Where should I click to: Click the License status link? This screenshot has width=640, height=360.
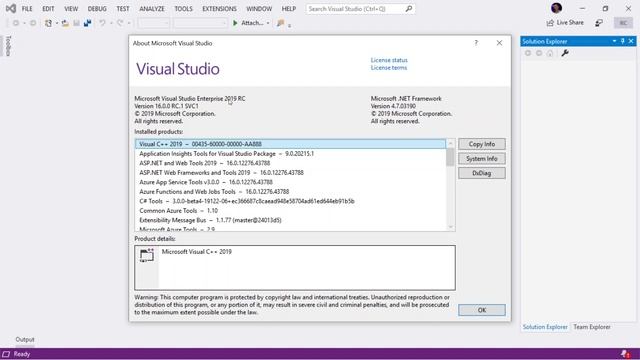point(389,60)
